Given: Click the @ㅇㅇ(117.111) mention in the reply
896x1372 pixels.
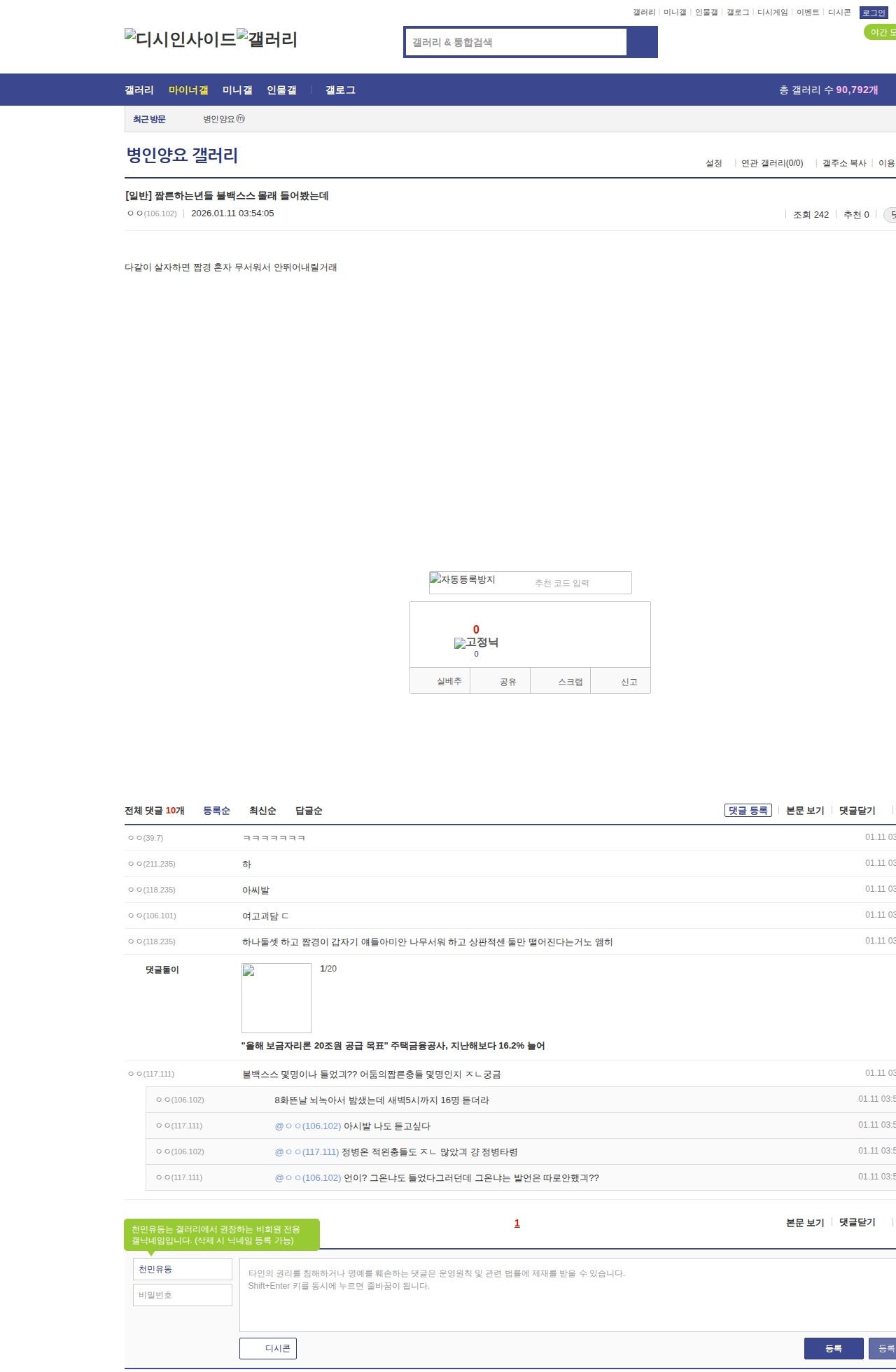Looking at the screenshot, I should click(x=307, y=1152).
